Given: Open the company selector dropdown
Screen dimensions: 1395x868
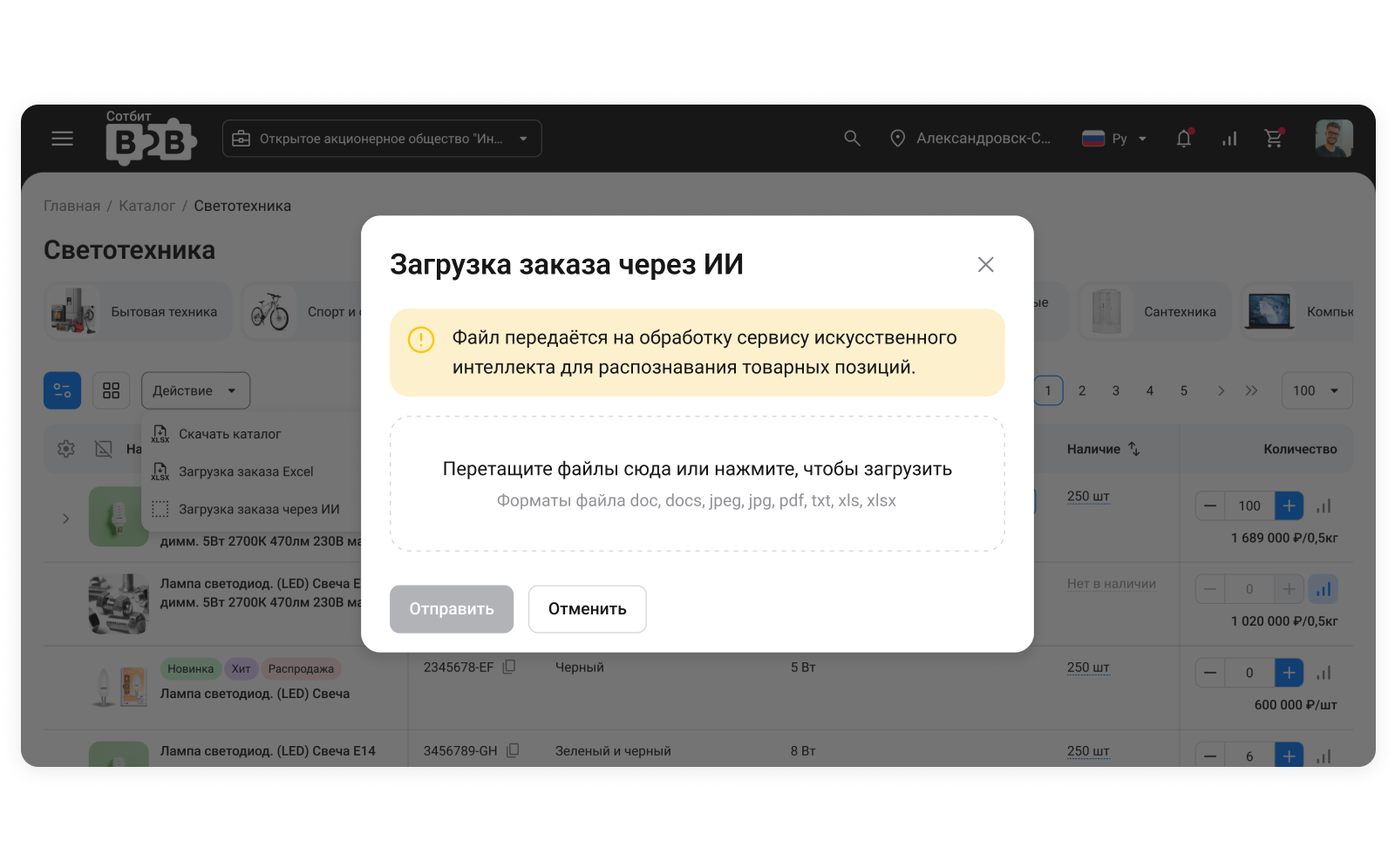Looking at the screenshot, I should [x=382, y=139].
